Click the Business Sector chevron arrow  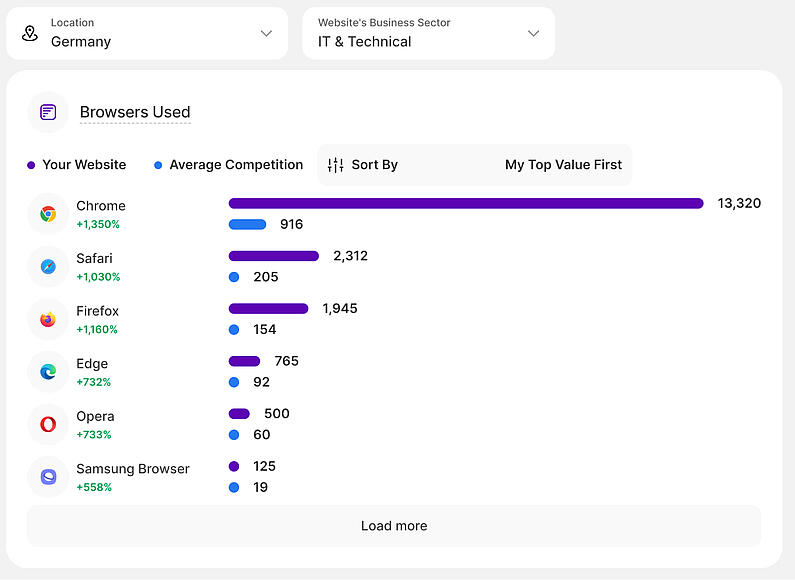(x=533, y=33)
